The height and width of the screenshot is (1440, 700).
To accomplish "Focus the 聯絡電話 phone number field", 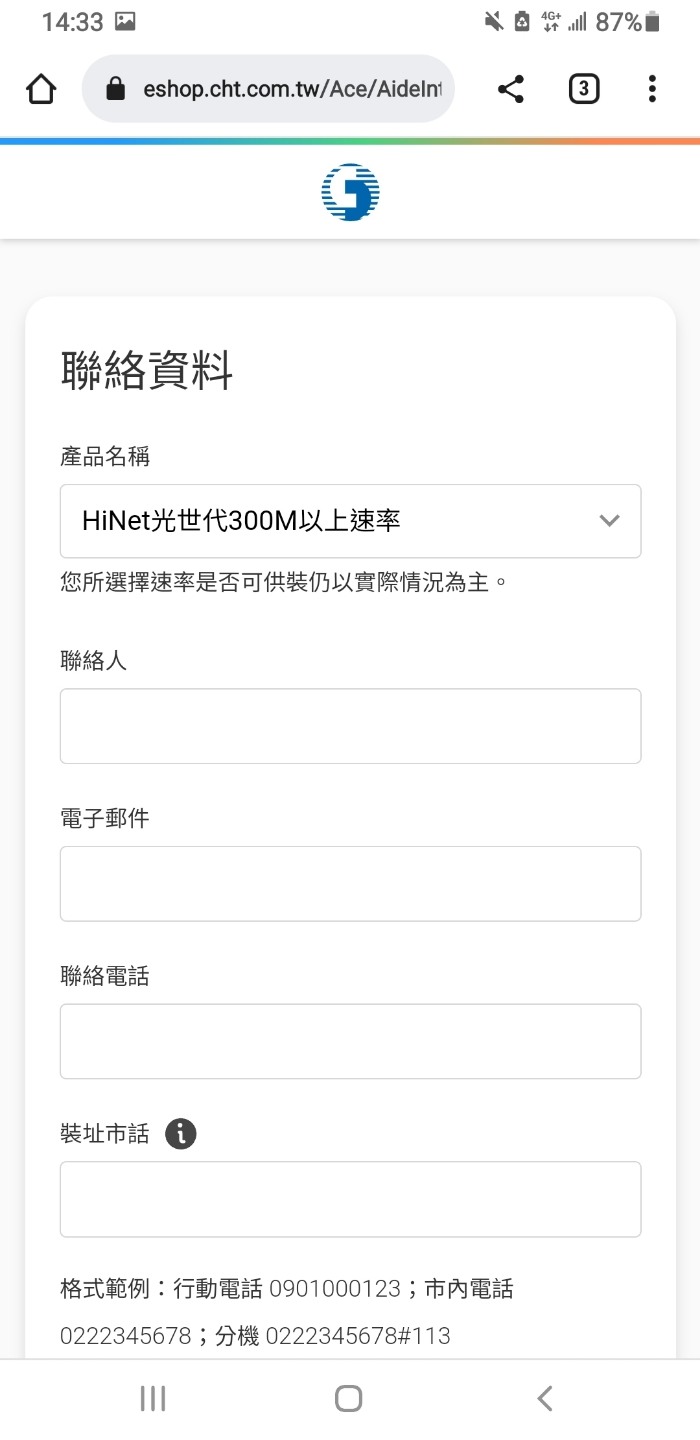I will [x=350, y=1041].
